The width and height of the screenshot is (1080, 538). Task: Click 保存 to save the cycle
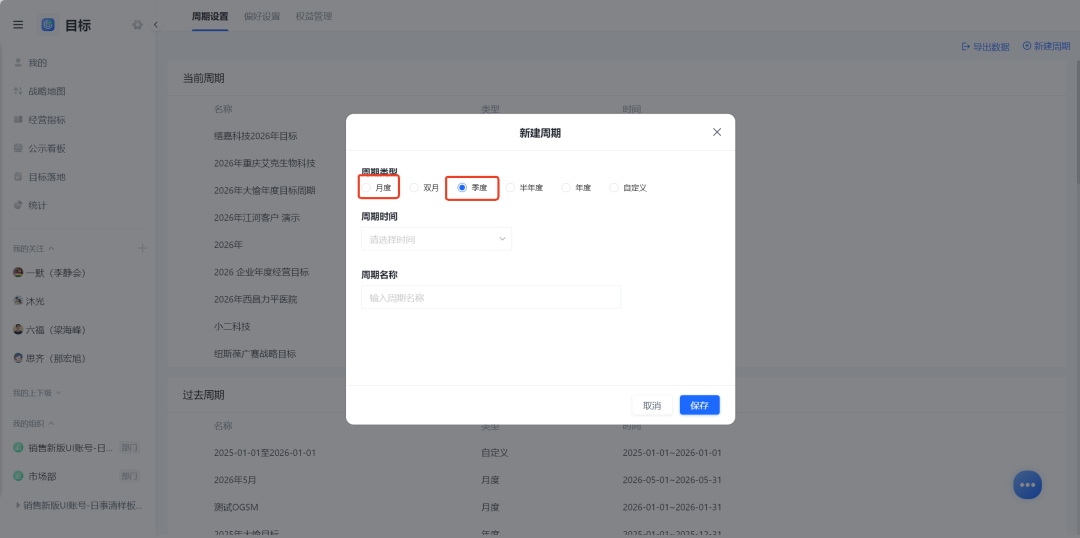point(700,405)
